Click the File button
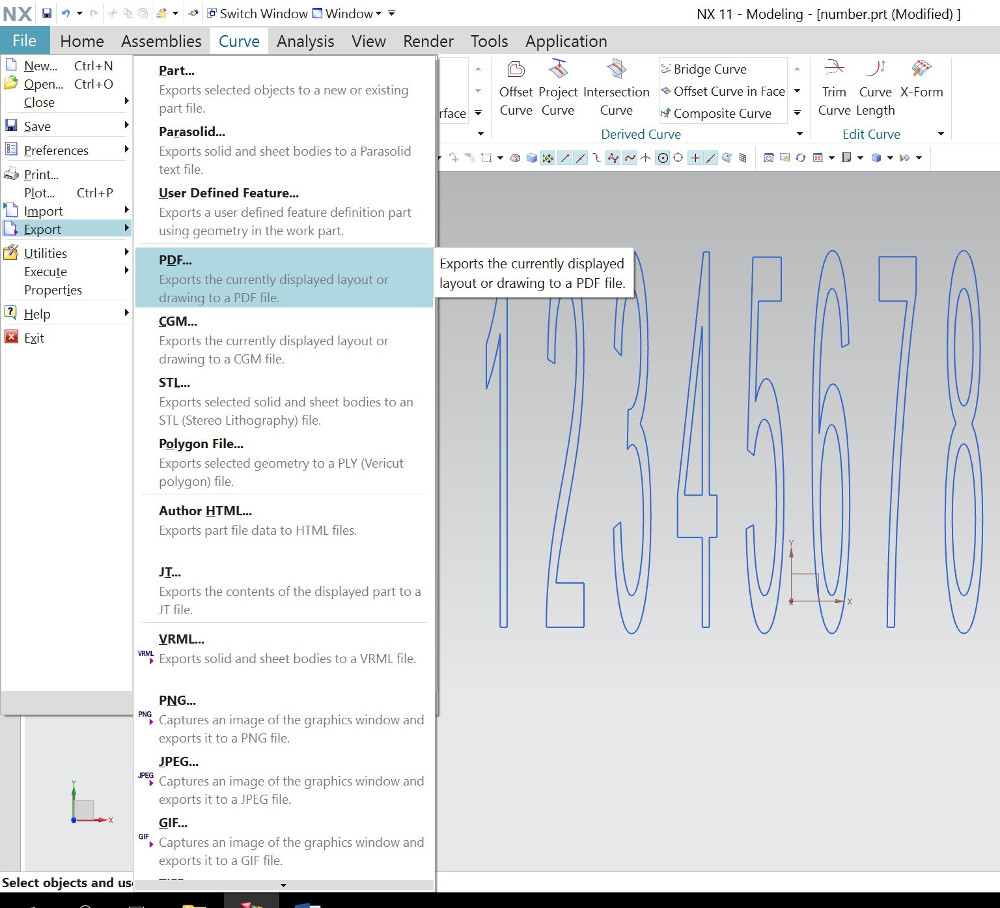The height and width of the screenshot is (908, 1000). [x=24, y=41]
